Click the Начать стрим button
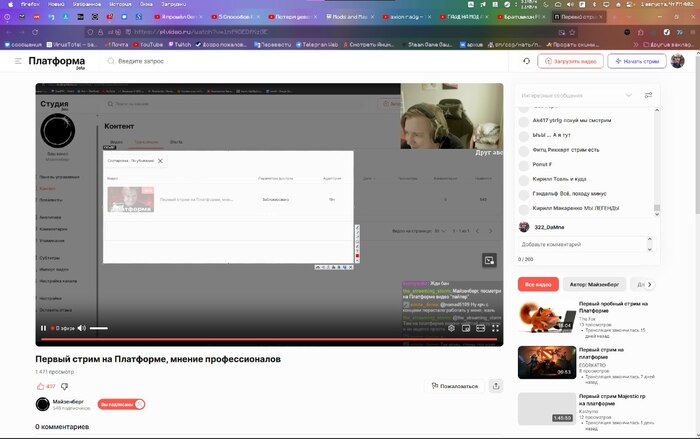The height and width of the screenshot is (439, 700). pos(637,61)
